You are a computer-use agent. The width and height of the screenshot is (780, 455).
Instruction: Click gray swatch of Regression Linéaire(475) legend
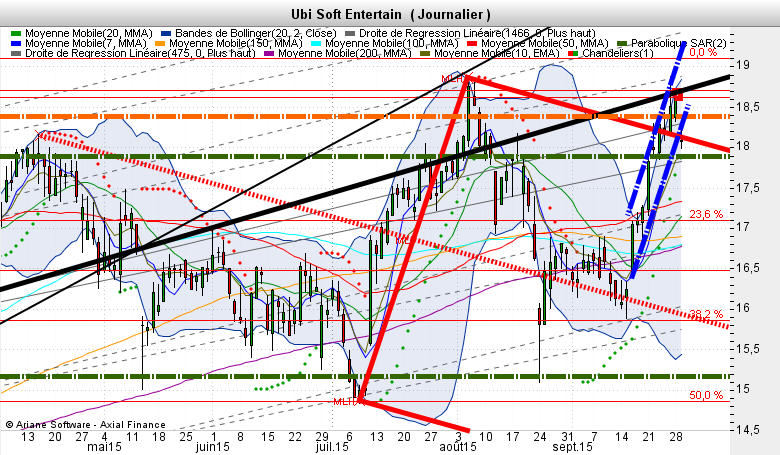point(16,53)
